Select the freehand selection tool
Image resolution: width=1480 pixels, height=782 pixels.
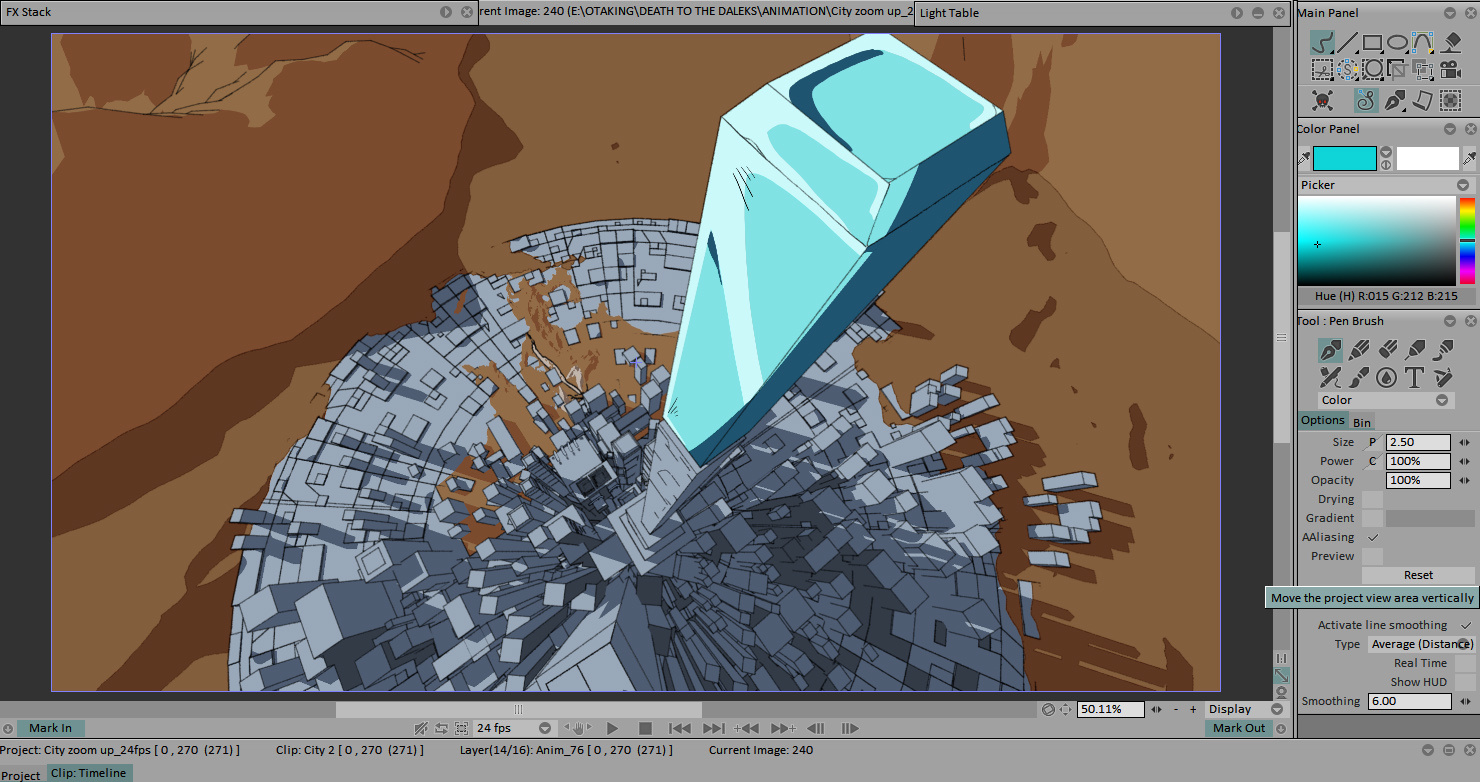(1322, 69)
